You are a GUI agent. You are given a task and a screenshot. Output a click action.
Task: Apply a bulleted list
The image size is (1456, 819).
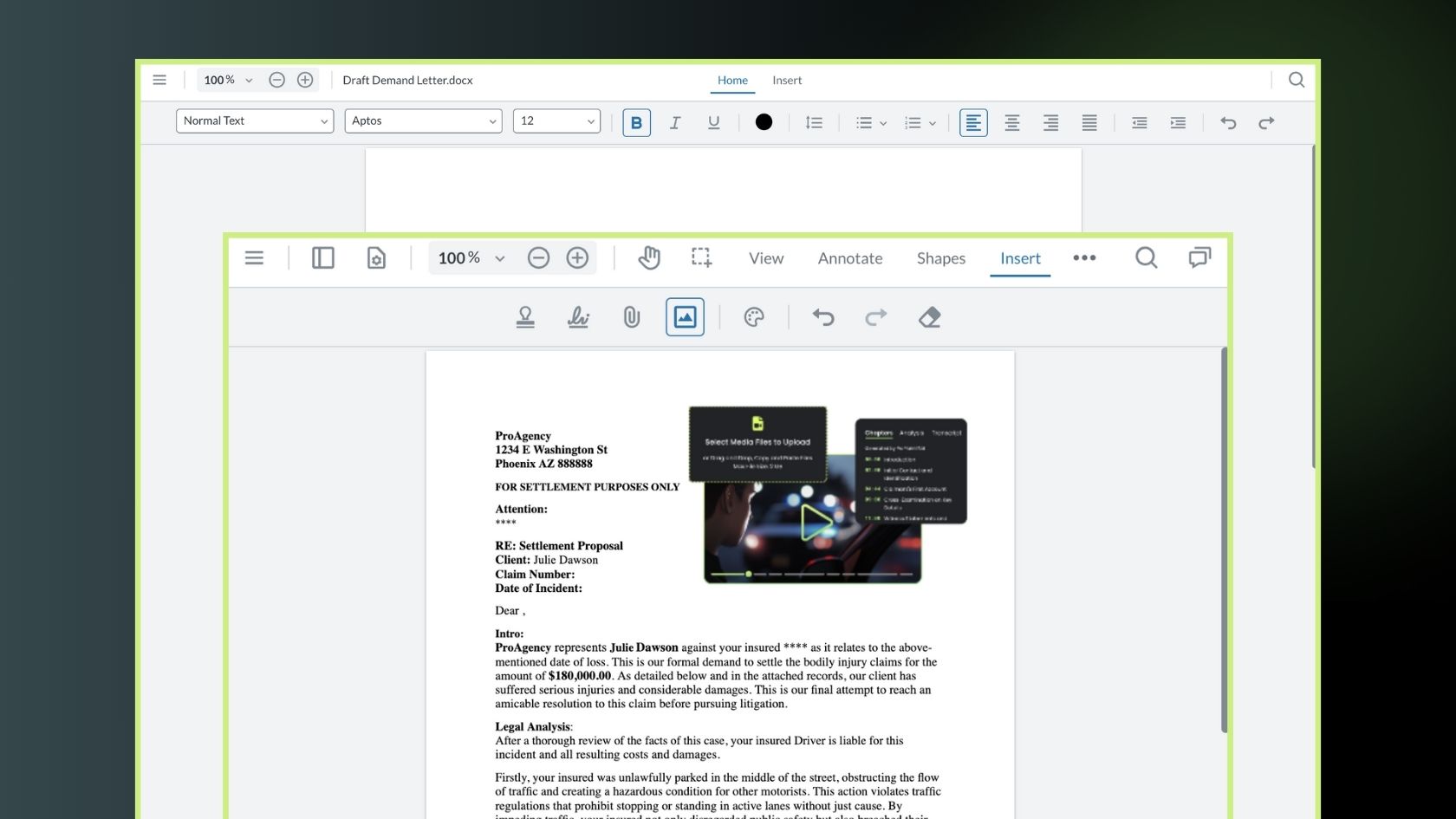pyautogui.click(x=864, y=122)
